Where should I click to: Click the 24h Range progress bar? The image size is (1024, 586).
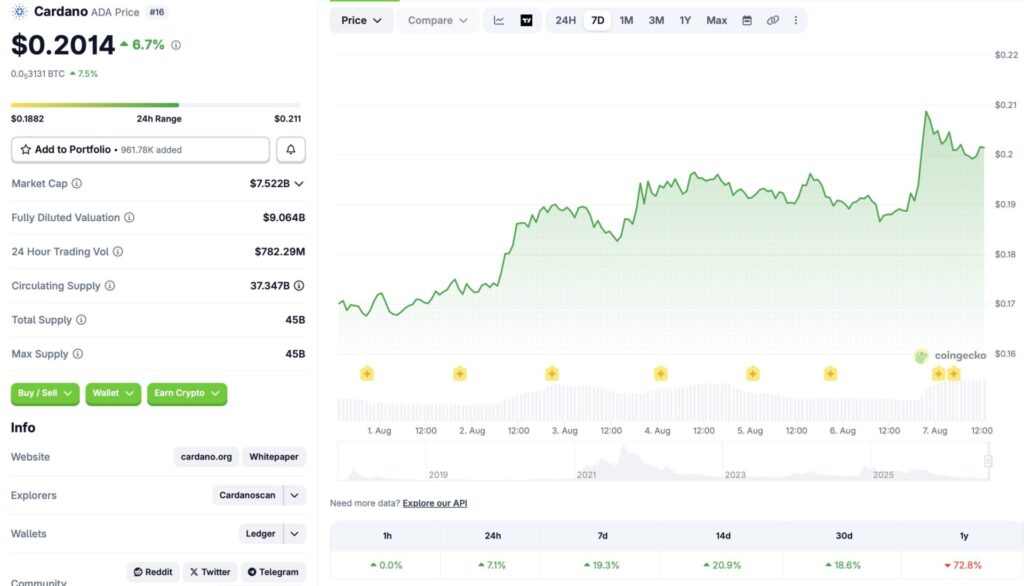[156, 105]
